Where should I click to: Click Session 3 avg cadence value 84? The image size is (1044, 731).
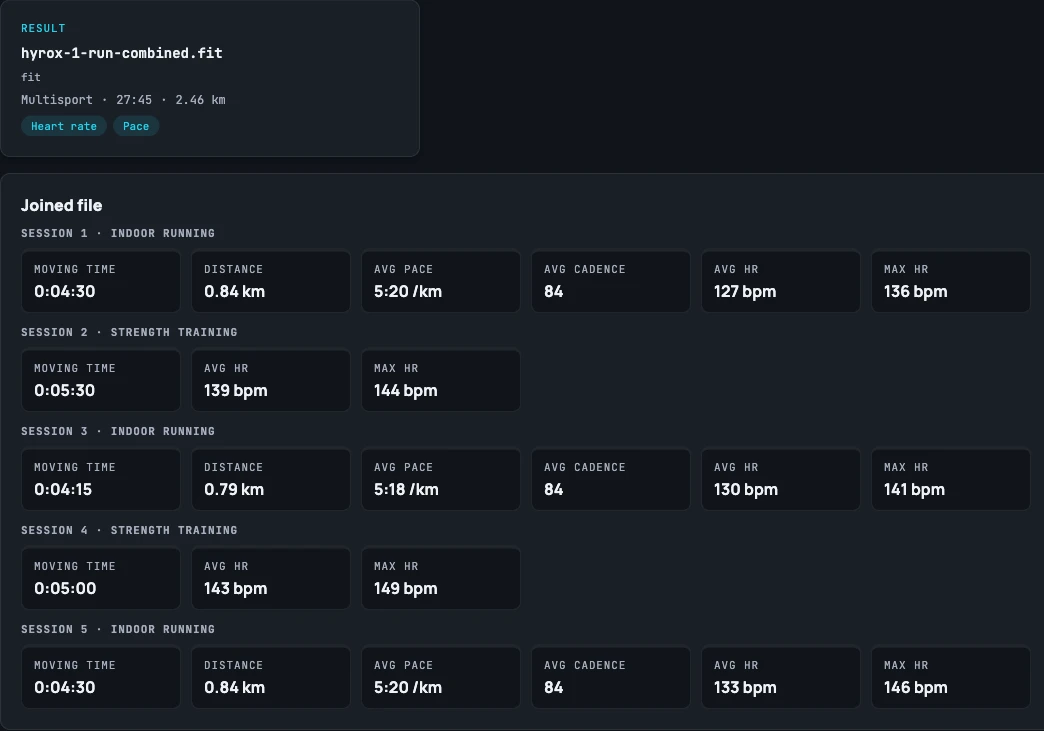point(553,489)
